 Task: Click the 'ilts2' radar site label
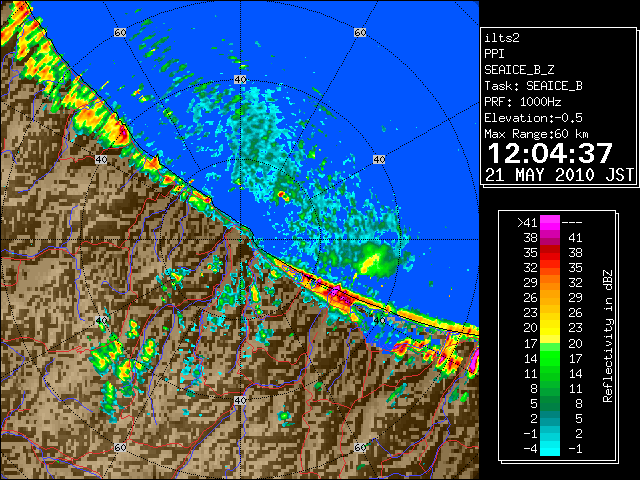pyautogui.click(x=502, y=38)
